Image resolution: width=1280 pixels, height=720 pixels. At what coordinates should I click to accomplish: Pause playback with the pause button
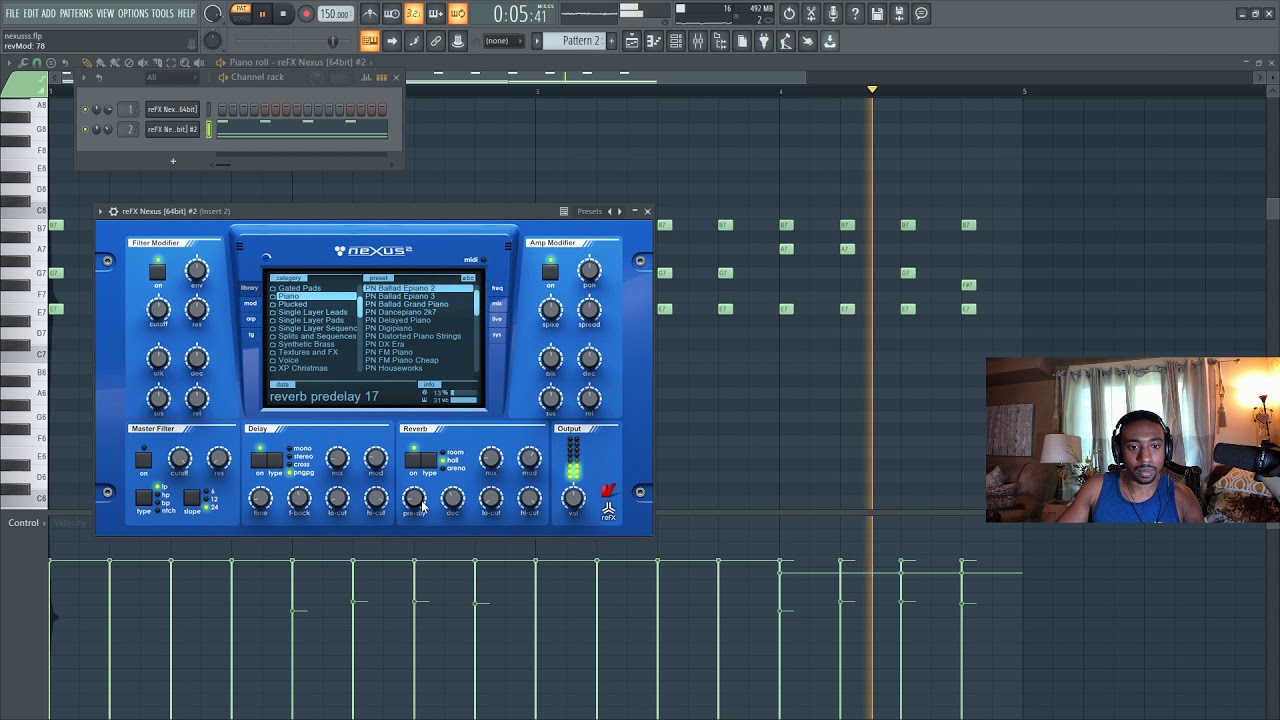[x=262, y=14]
